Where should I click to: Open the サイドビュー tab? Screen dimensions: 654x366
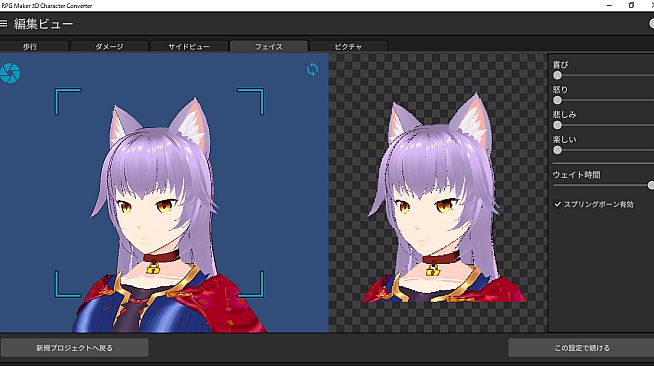coord(189,46)
